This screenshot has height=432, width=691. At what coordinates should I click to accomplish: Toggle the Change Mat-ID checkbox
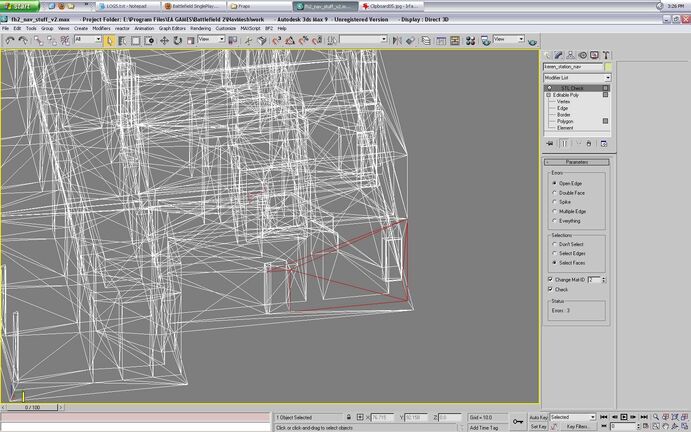tap(550, 279)
